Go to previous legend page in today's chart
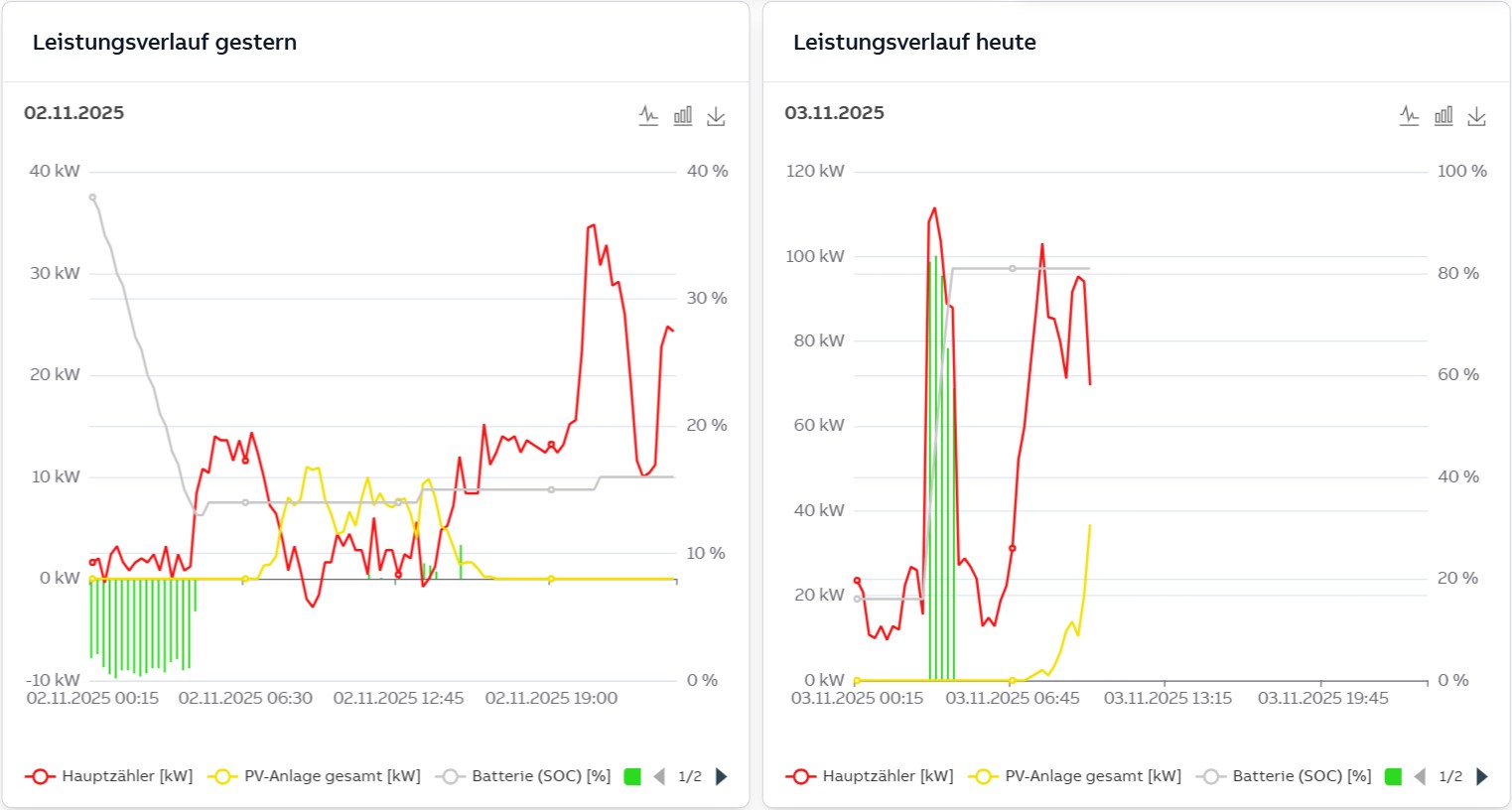The image size is (1512, 810). pos(1420,776)
